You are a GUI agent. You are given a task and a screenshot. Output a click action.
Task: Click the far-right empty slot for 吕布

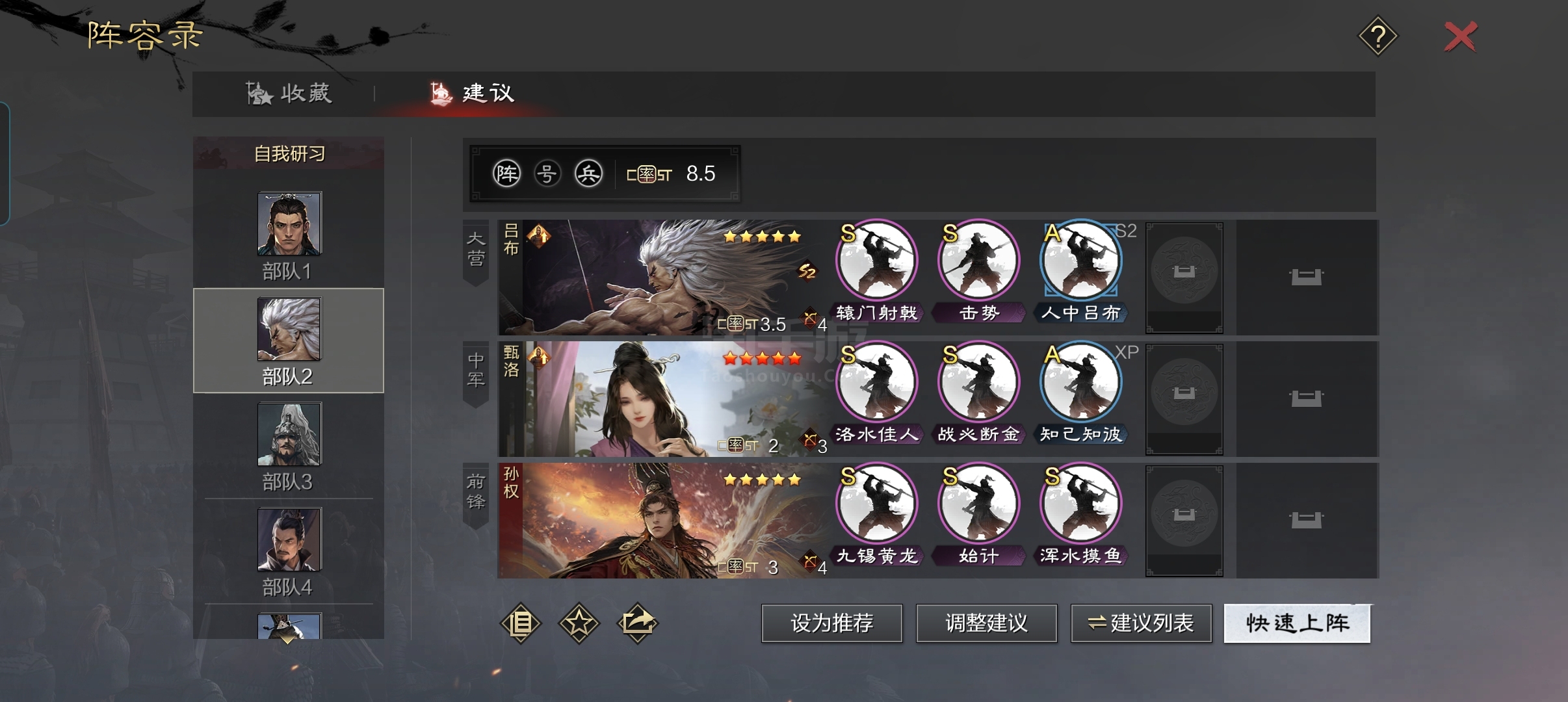1306,278
